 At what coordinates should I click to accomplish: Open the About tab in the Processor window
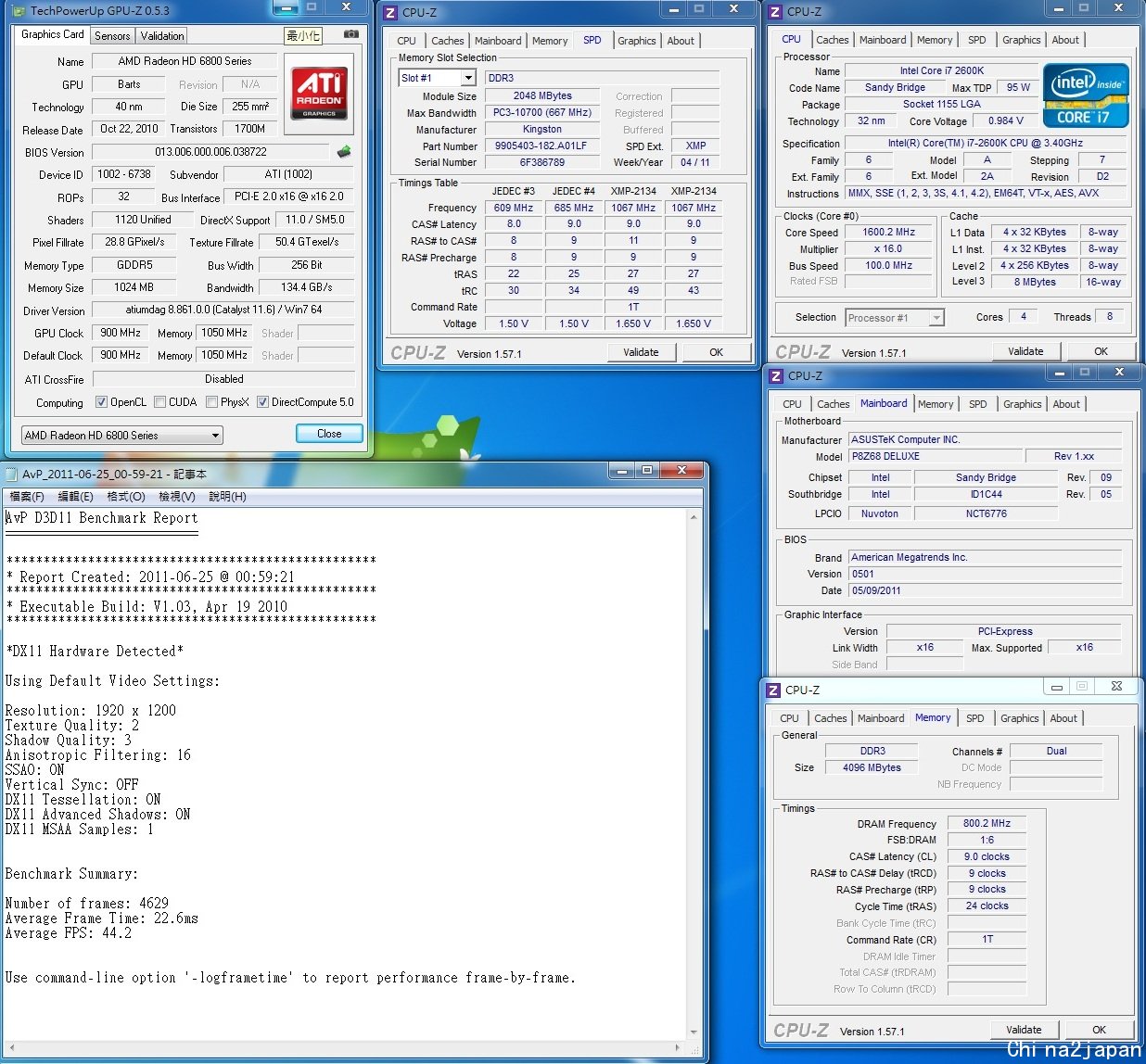[x=1065, y=40]
